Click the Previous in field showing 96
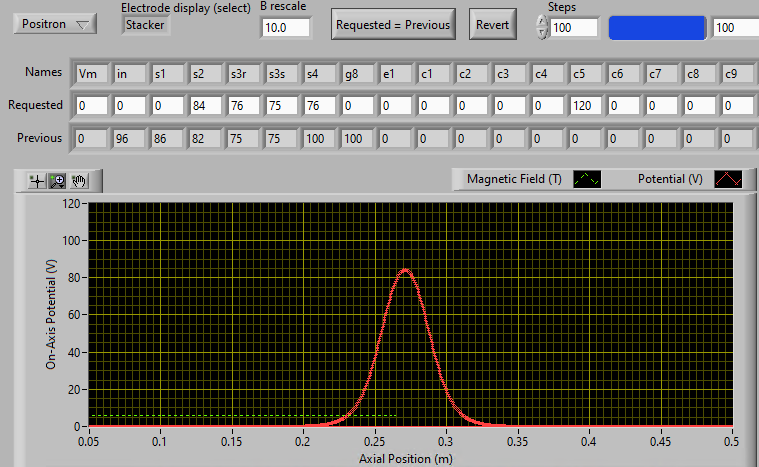The image size is (759, 467). 130,138
